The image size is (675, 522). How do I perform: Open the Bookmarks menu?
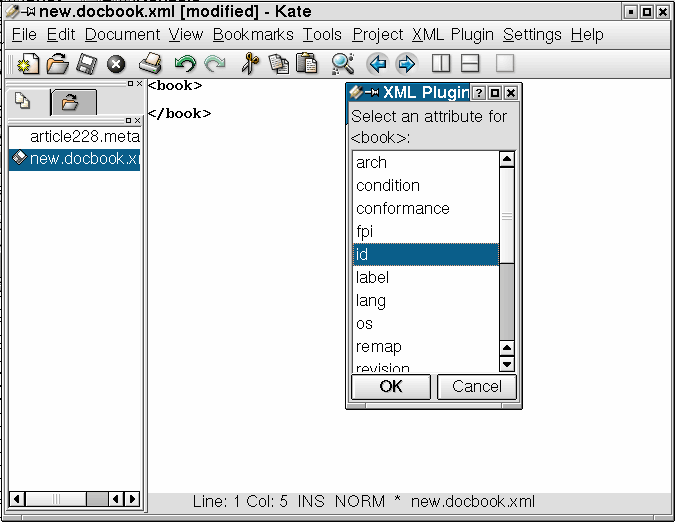pyautogui.click(x=253, y=34)
